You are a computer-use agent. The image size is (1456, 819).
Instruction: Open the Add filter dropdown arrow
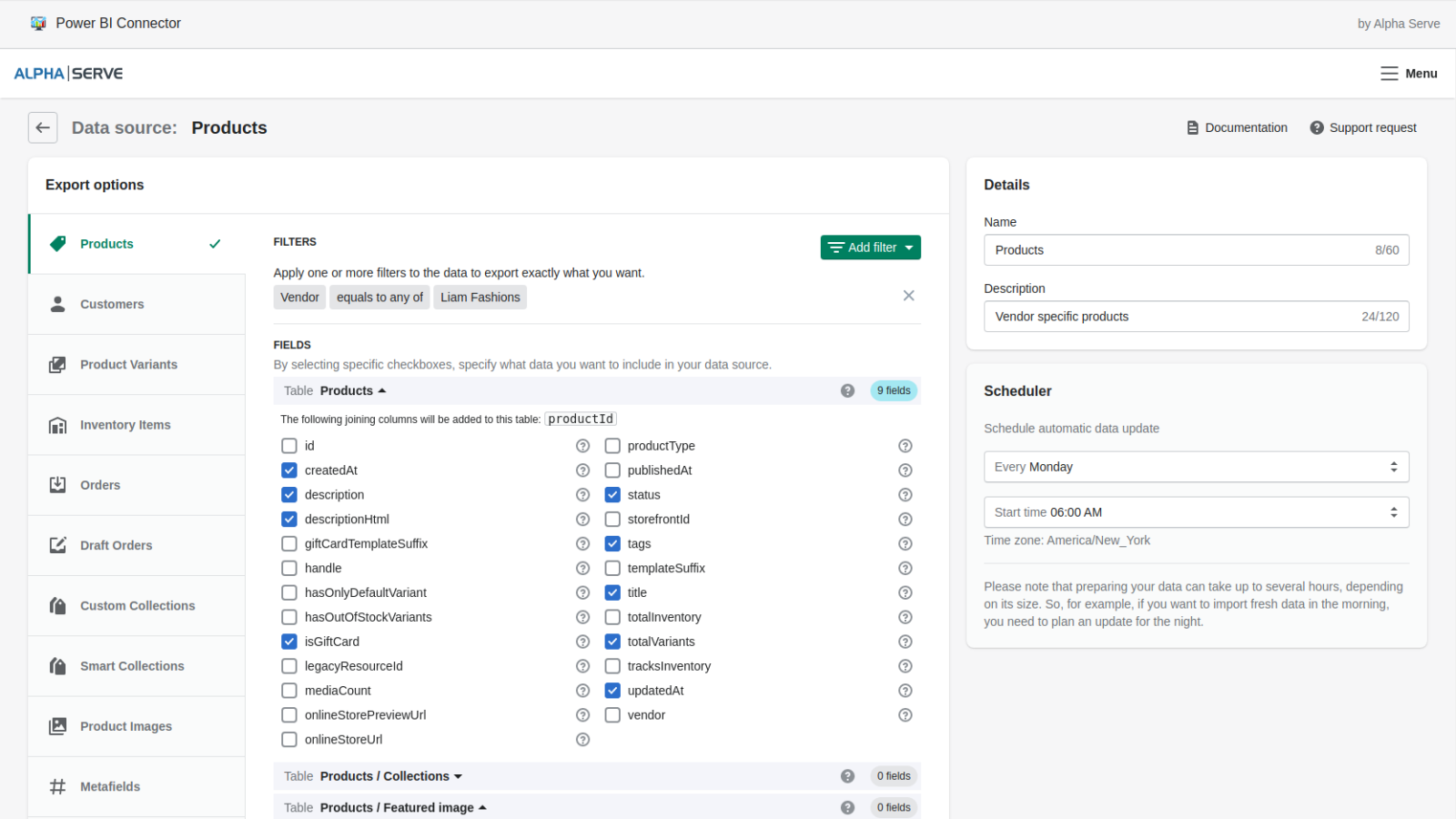(x=909, y=247)
